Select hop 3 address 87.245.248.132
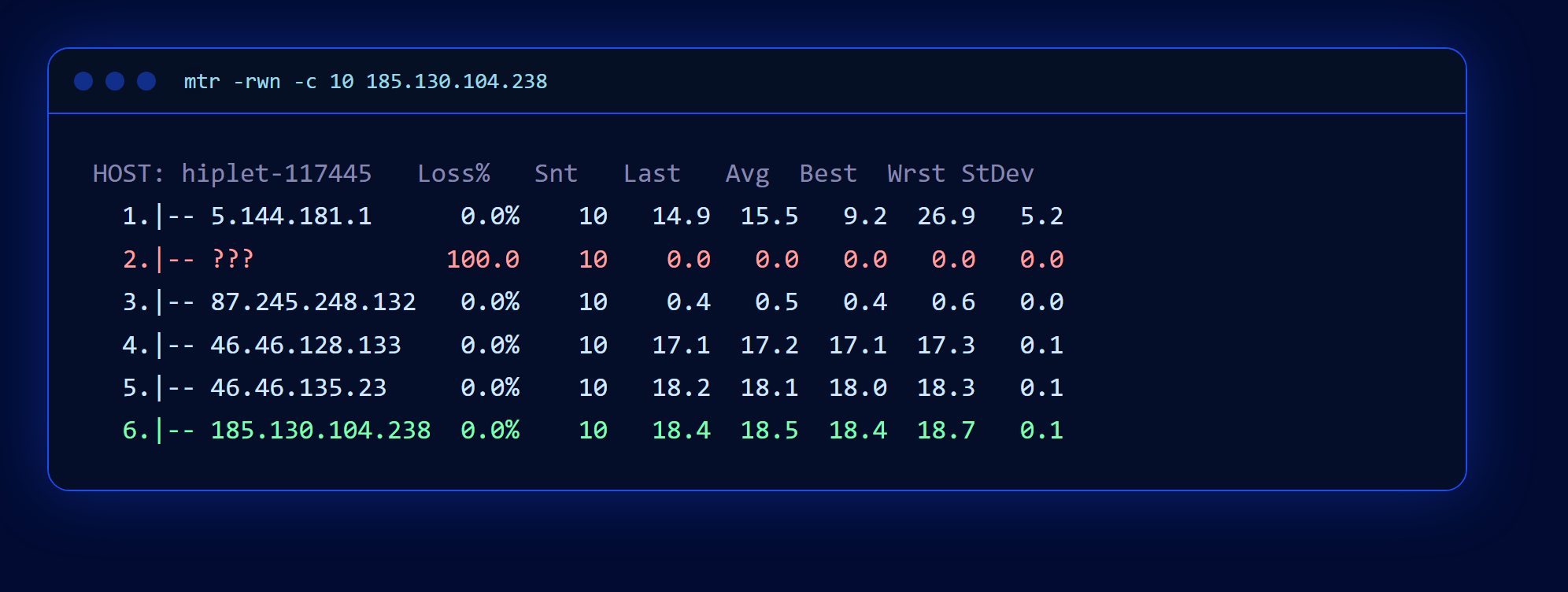The width and height of the screenshot is (1568, 592). coord(313,302)
